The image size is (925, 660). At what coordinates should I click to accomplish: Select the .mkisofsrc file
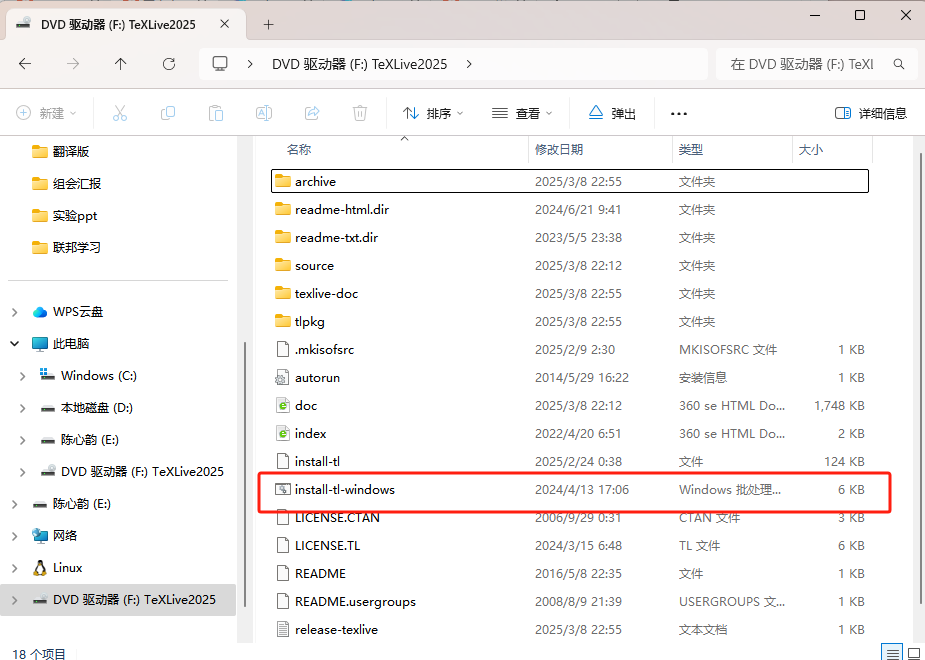[570, 349]
